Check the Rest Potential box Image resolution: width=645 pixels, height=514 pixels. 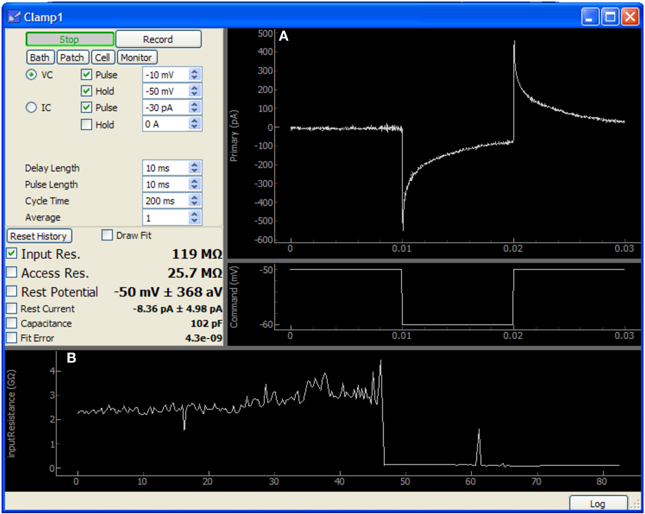pos(12,292)
